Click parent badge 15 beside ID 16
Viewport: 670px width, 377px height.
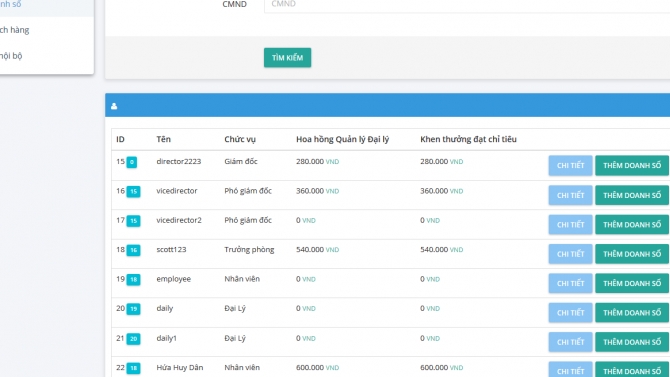click(x=133, y=191)
